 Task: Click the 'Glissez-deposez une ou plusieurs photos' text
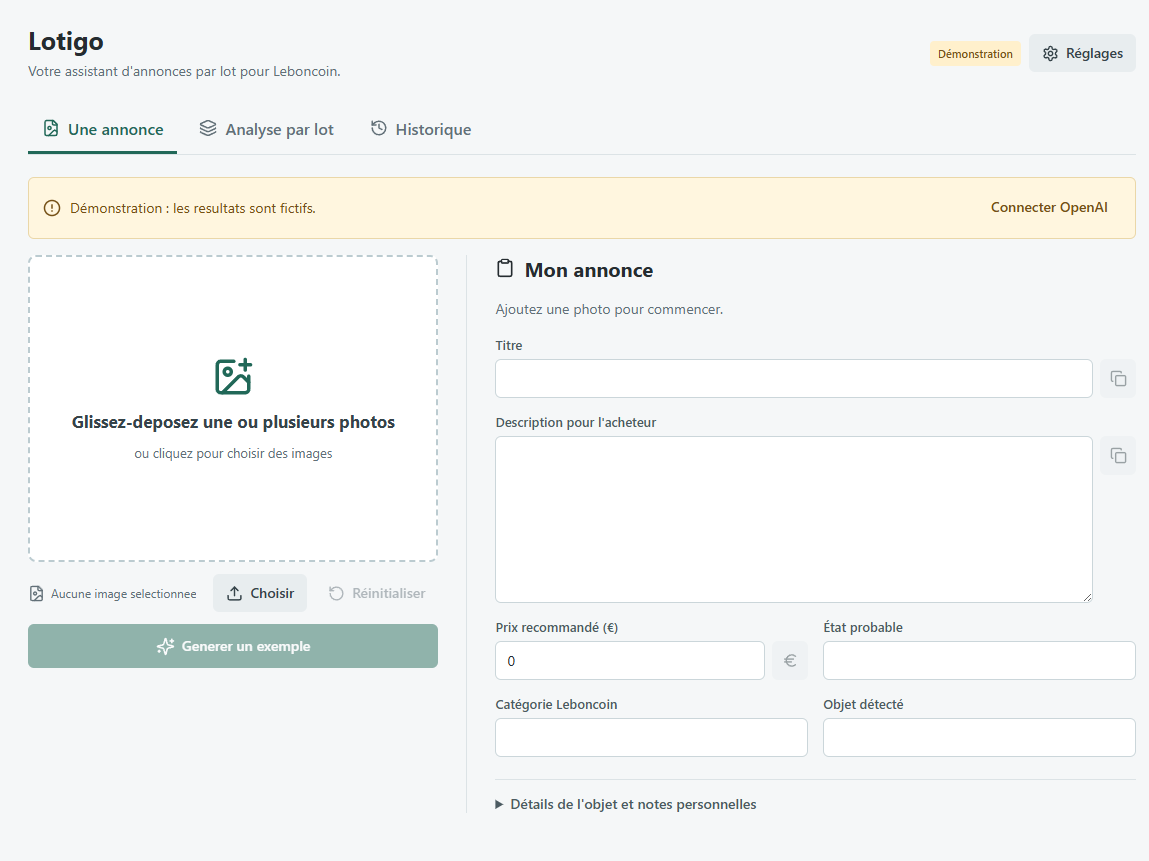coord(233,422)
